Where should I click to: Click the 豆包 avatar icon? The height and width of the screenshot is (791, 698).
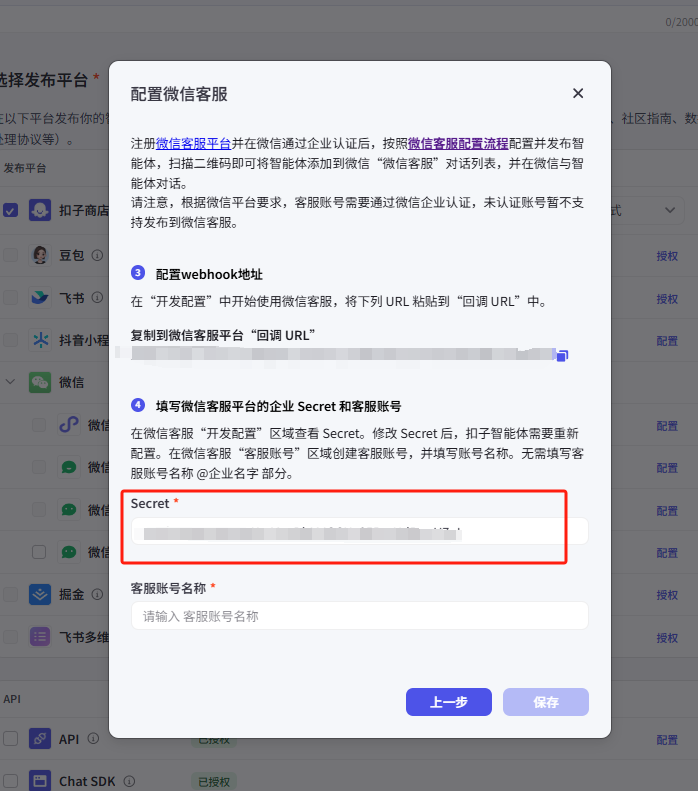[40, 255]
